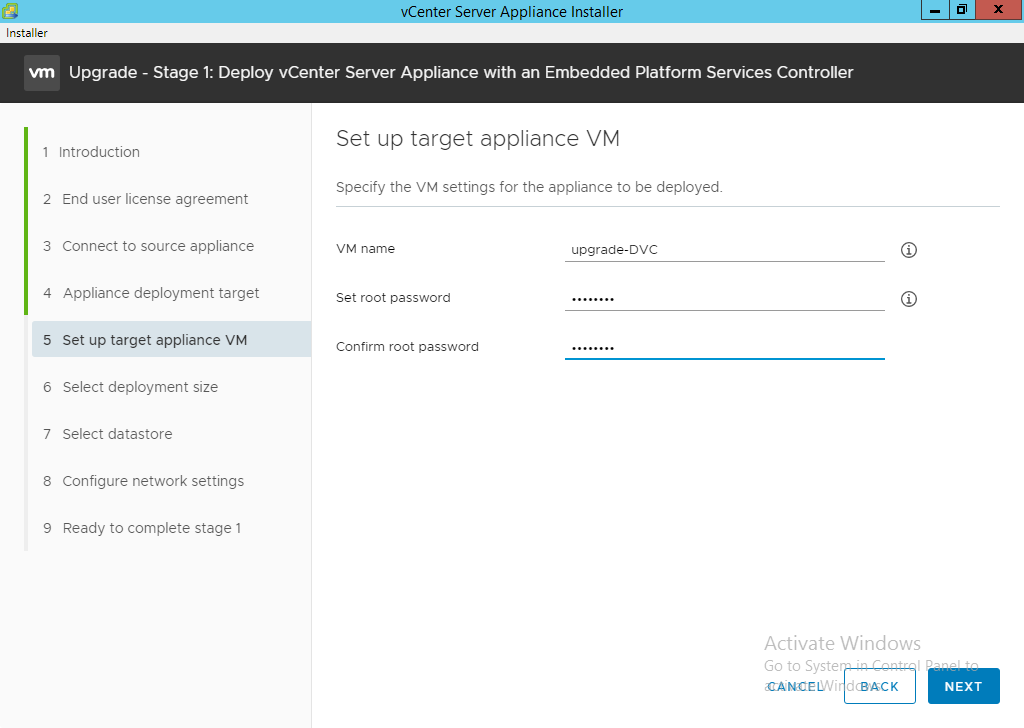Click the NEXT button

pos(963,686)
